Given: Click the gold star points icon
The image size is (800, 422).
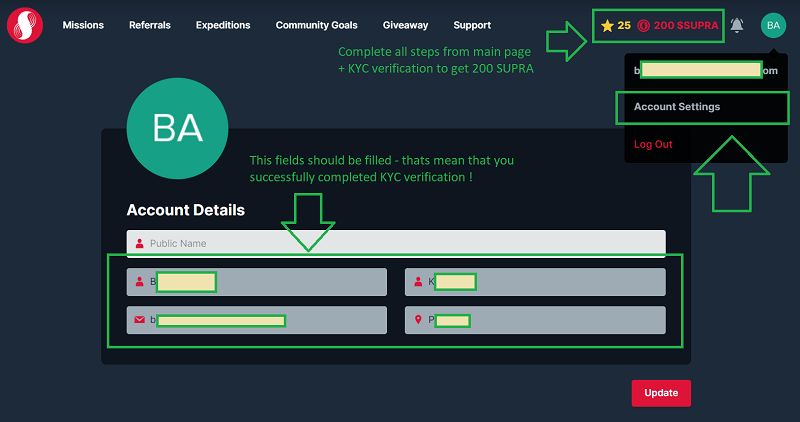Looking at the screenshot, I should [607, 26].
